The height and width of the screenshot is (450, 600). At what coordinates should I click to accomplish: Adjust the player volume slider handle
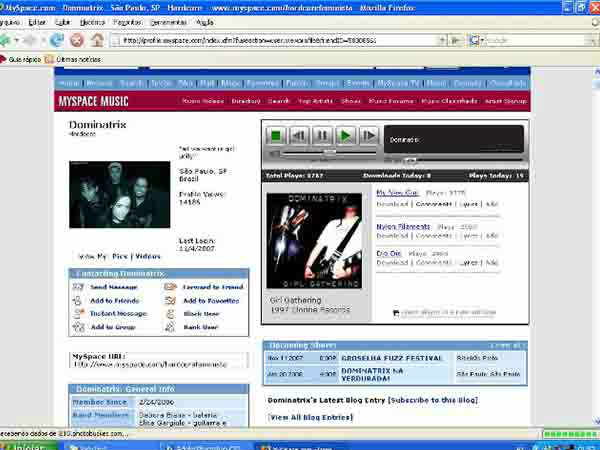[x=329, y=153]
